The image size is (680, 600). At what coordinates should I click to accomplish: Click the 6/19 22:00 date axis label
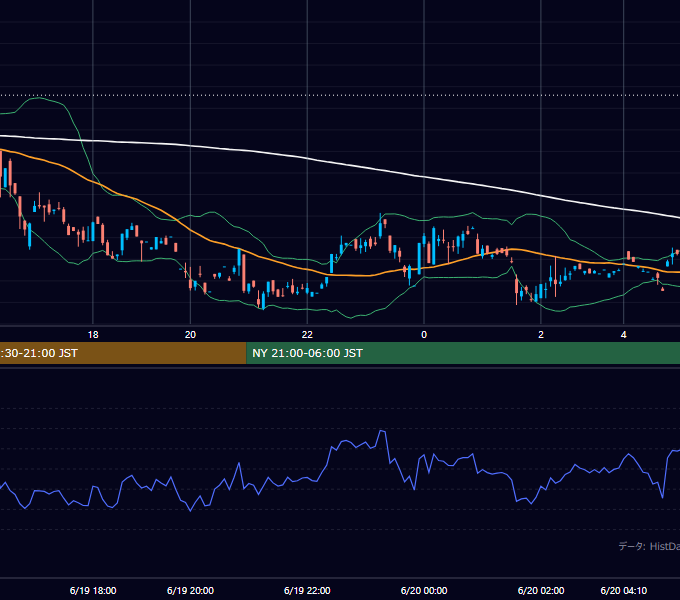pyautogui.click(x=307, y=590)
